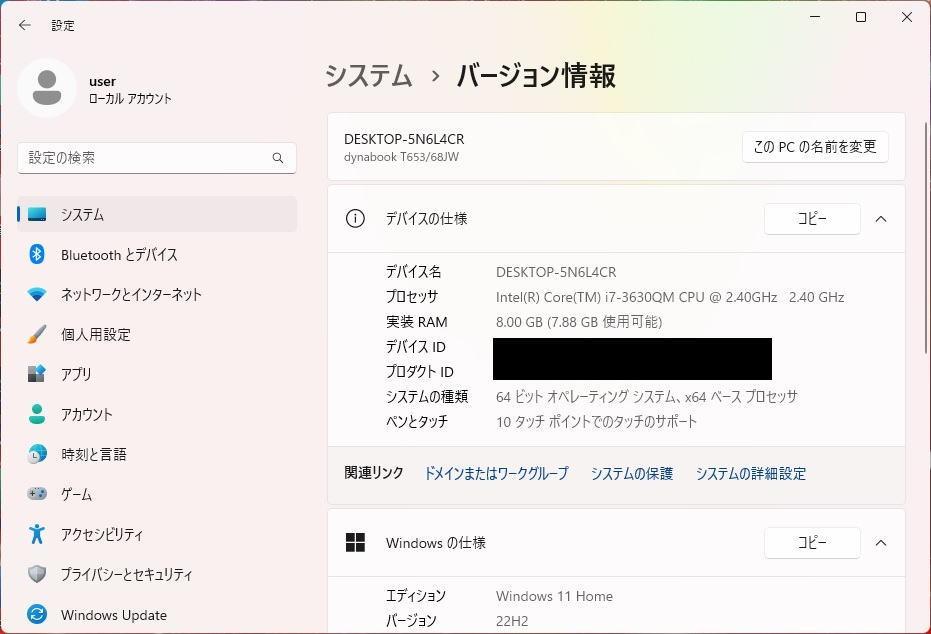The width and height of the screenshot is (931, 634).
Task: Focus the 設定の検索 search field
Action: pos(157,158)
